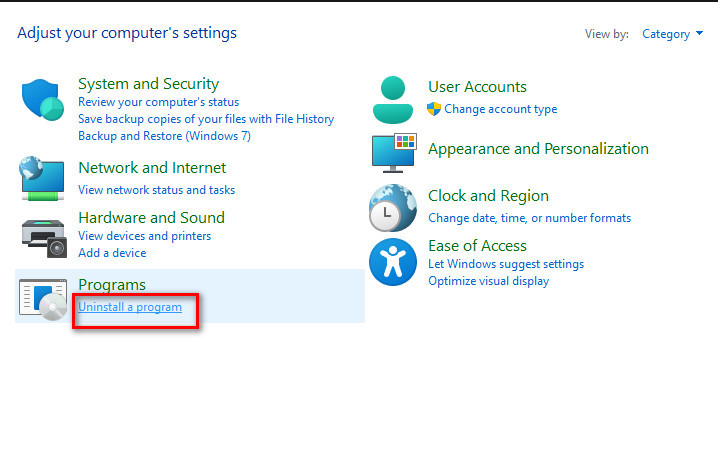Select Optimize visual display link
The width and height of the screenshot is (718, 470).
tap(489, 281)
